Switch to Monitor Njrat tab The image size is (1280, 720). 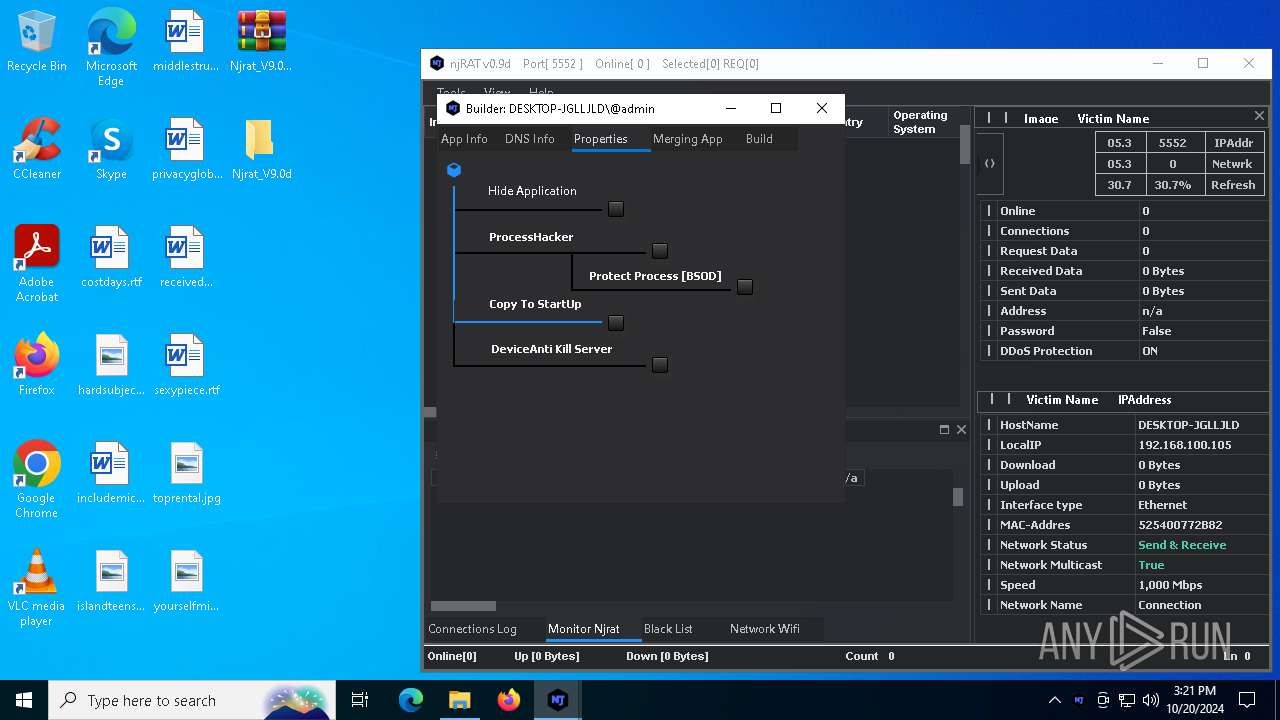[584, 629]
